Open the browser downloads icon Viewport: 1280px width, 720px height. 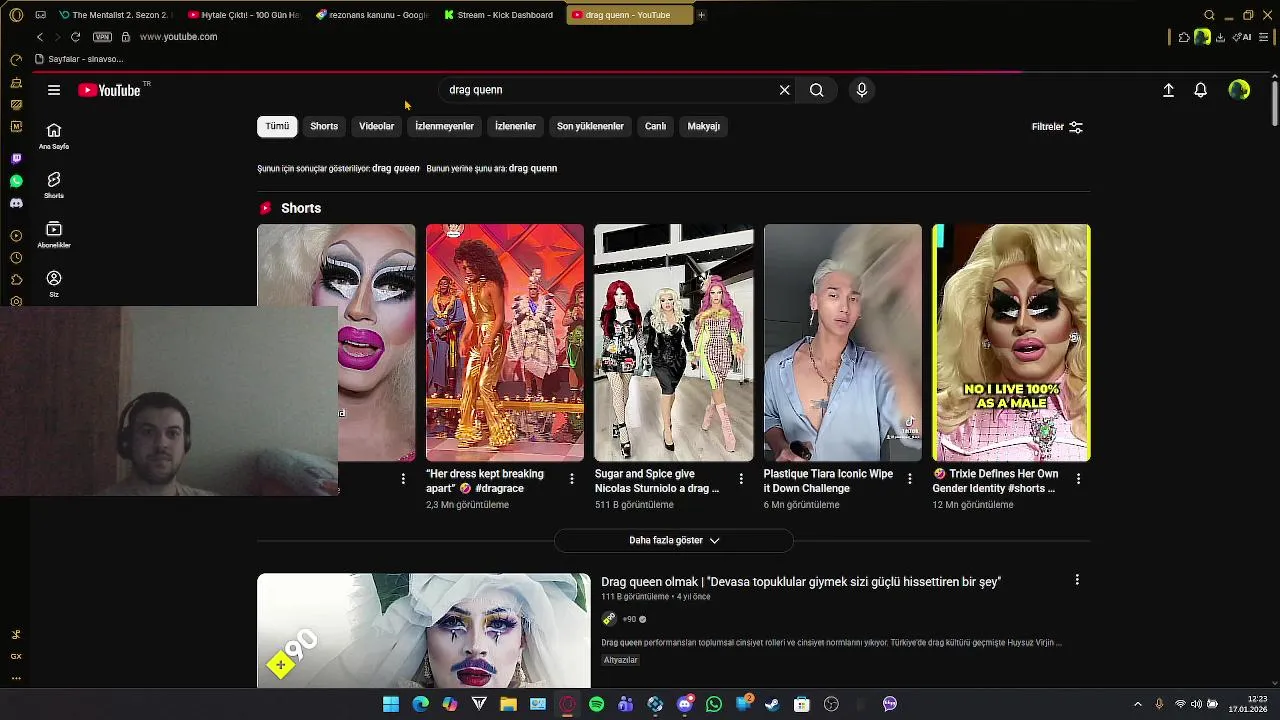(x=1220, y=37)
